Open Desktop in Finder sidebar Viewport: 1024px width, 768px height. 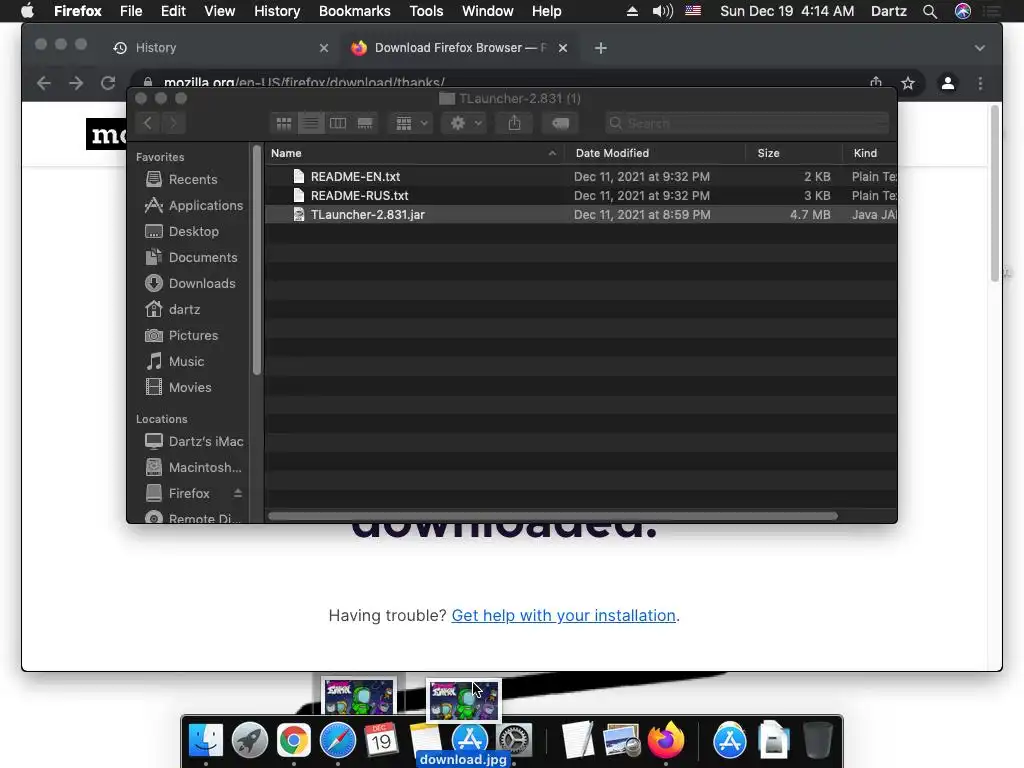182,231
